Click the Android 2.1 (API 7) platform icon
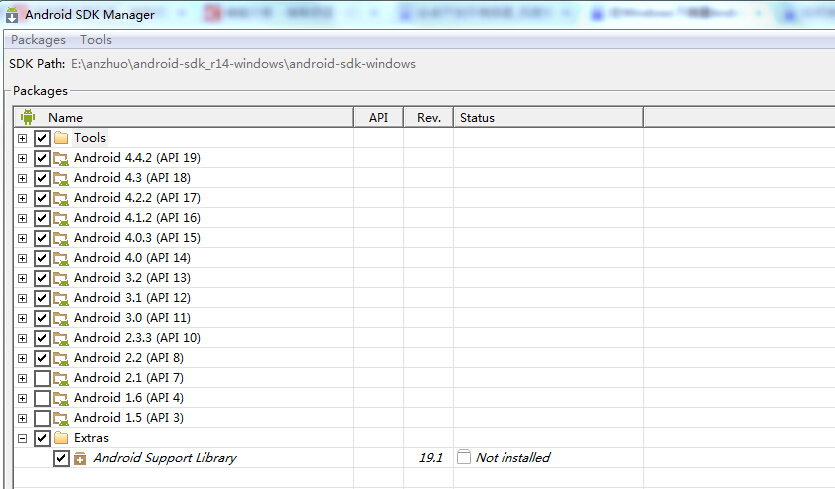The height and width of the screenshot is (489, 835). coord(61,378)
